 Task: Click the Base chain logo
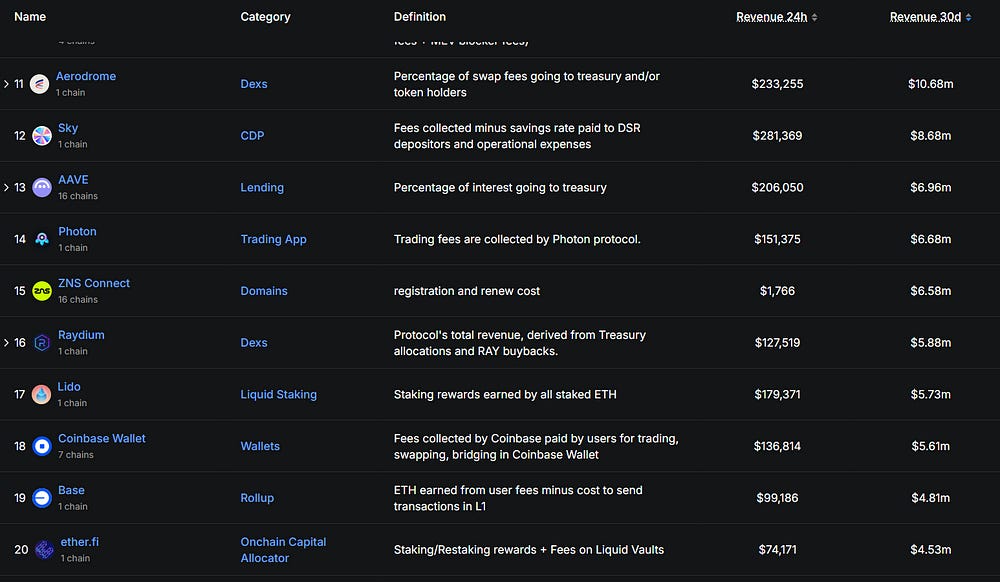point(42,498)
